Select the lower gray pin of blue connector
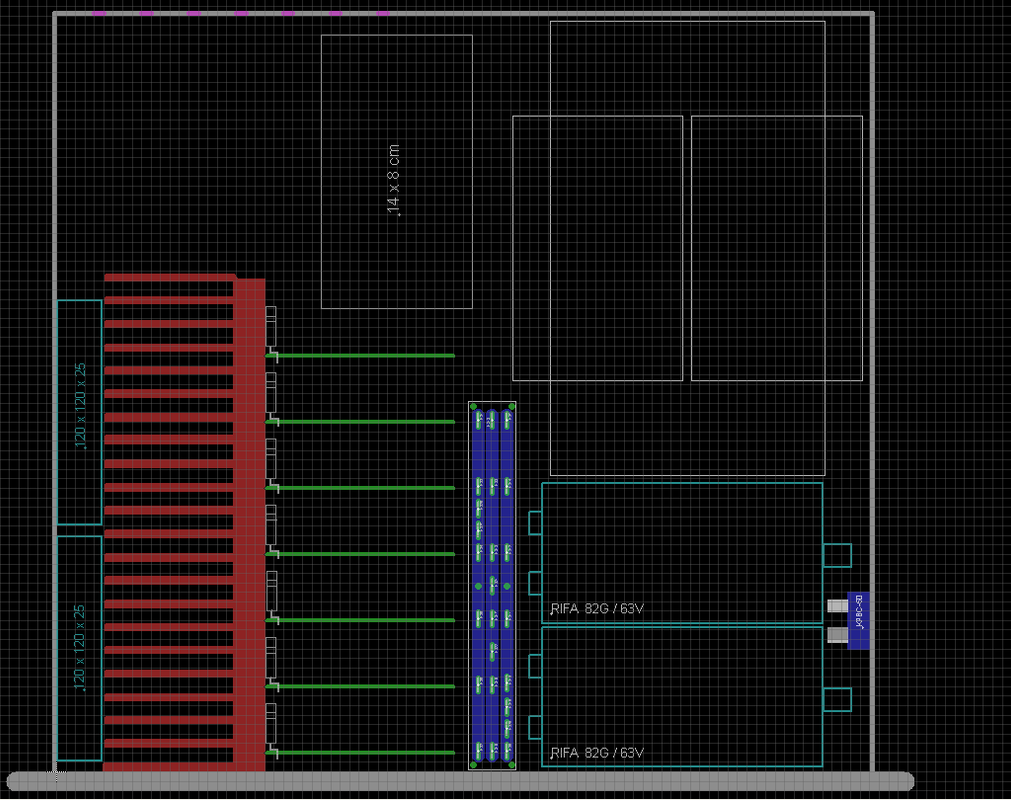The height and width of the screenshot is (800, 1011). [x=838, y=636]
